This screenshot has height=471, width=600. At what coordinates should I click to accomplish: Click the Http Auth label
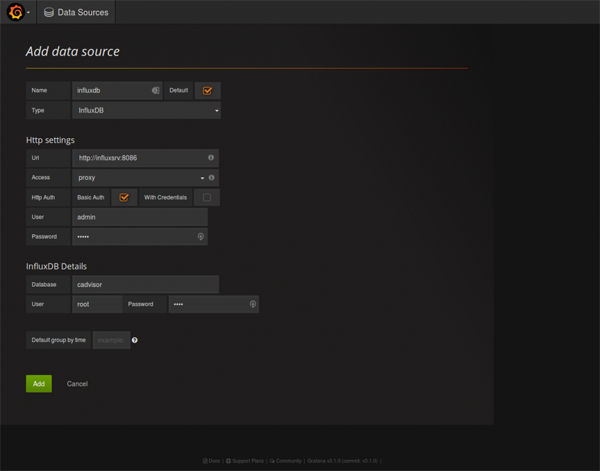pyautogui.click(x=48, y=197)
